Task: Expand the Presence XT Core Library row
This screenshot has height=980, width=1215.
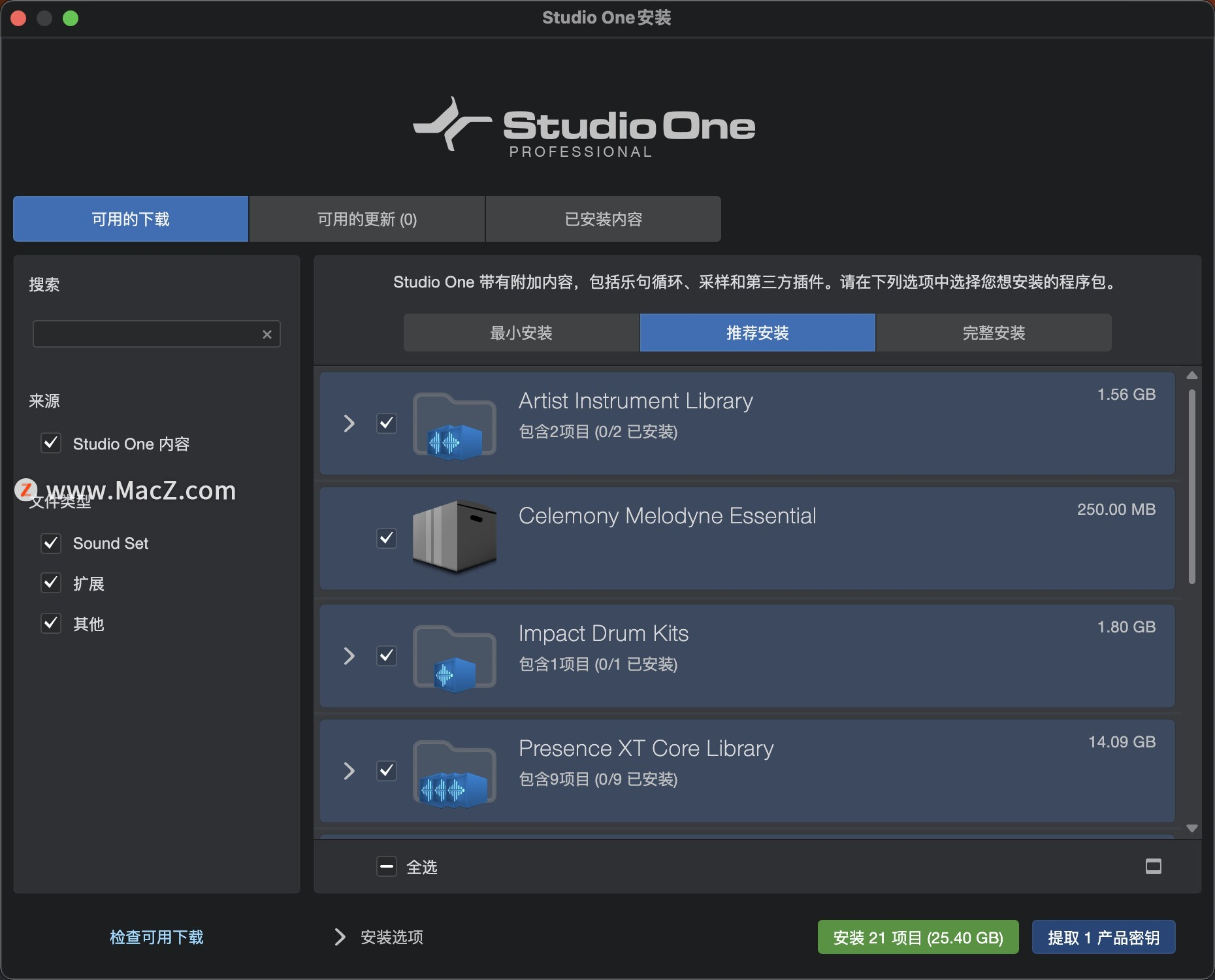Action: (349, 771)
